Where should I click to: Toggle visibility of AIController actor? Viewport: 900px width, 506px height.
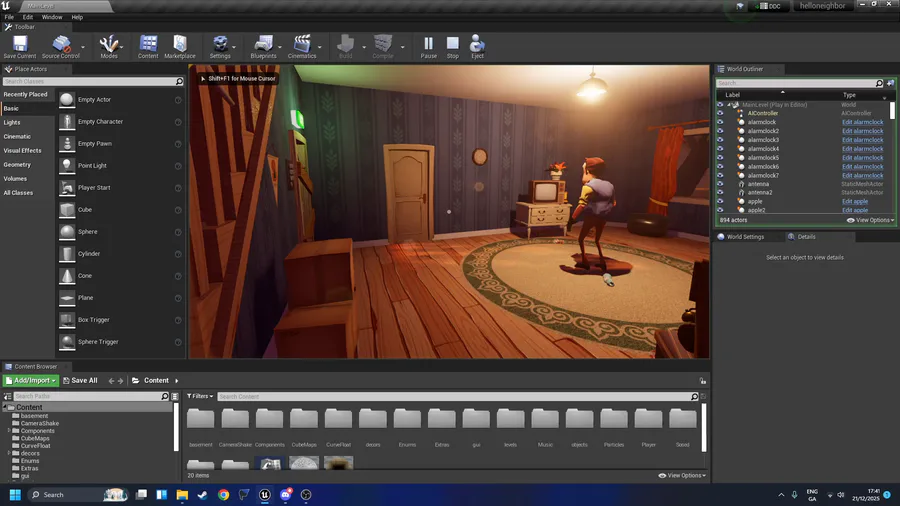[x=720, y=114]
